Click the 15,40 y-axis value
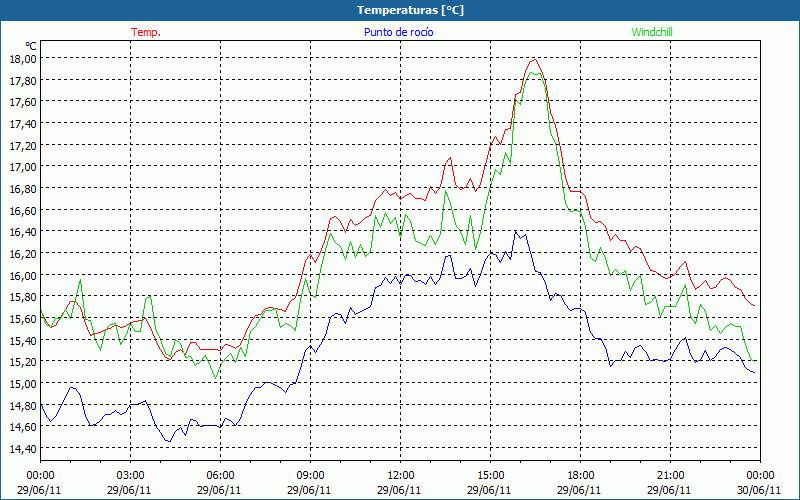Screen dimensions: 800x500 pyautogui.click(x=23, y=340)
